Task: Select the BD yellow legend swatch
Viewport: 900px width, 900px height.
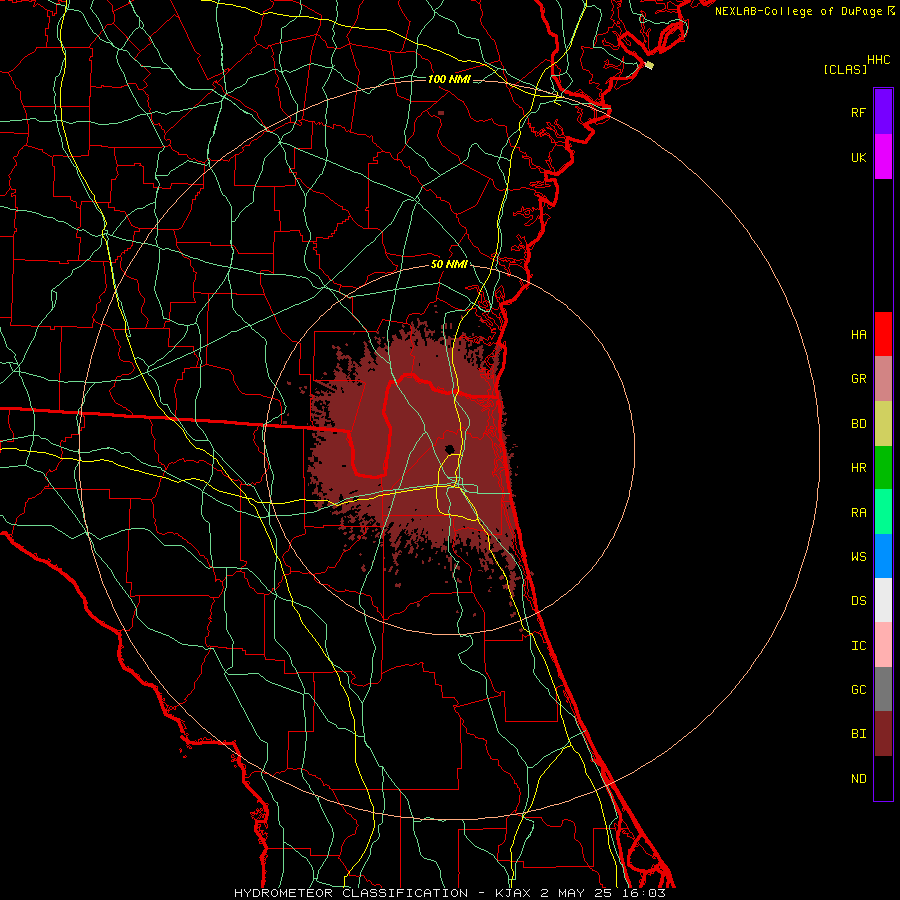Action: coord(883,424)
